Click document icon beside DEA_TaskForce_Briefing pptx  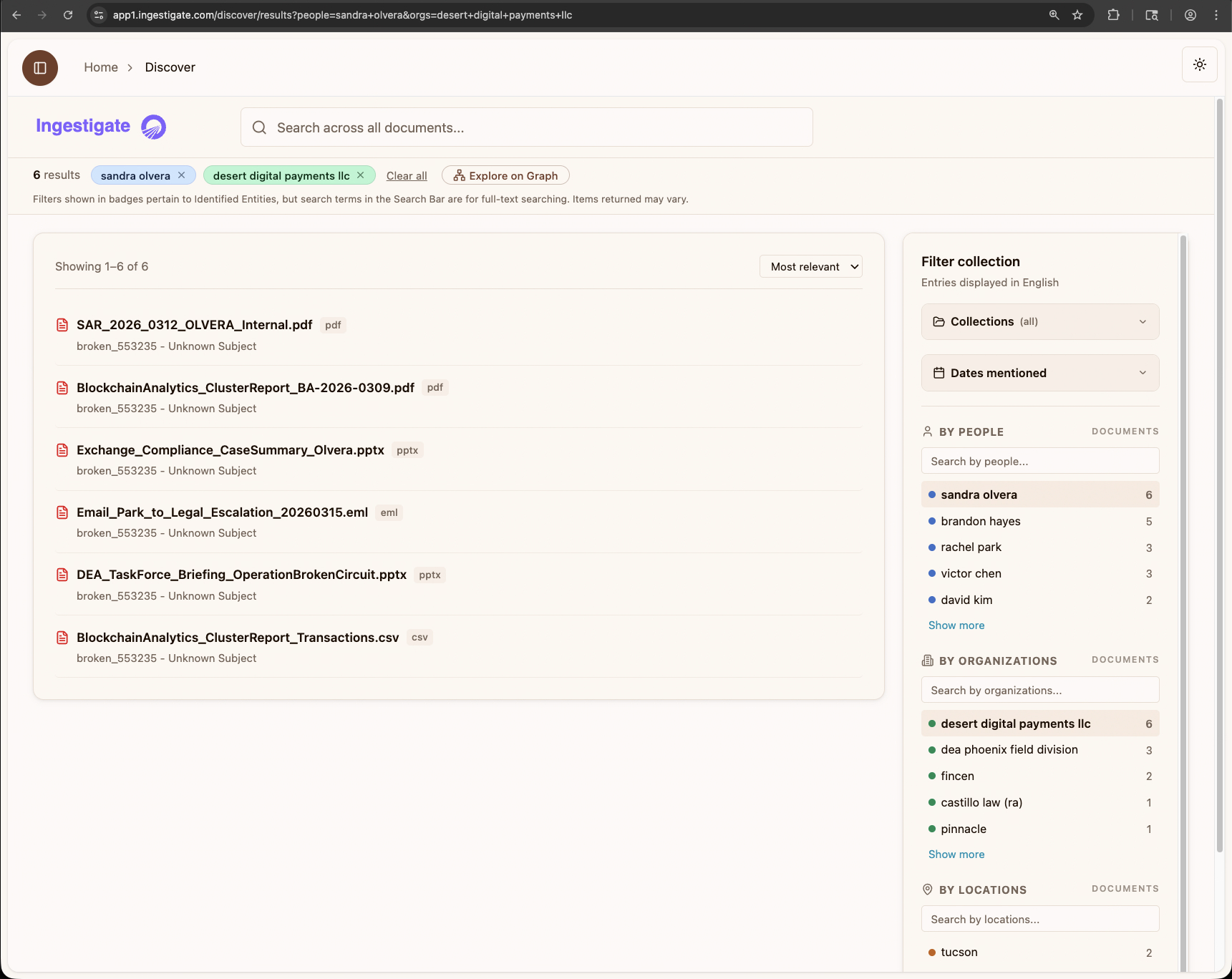(62, 575)
